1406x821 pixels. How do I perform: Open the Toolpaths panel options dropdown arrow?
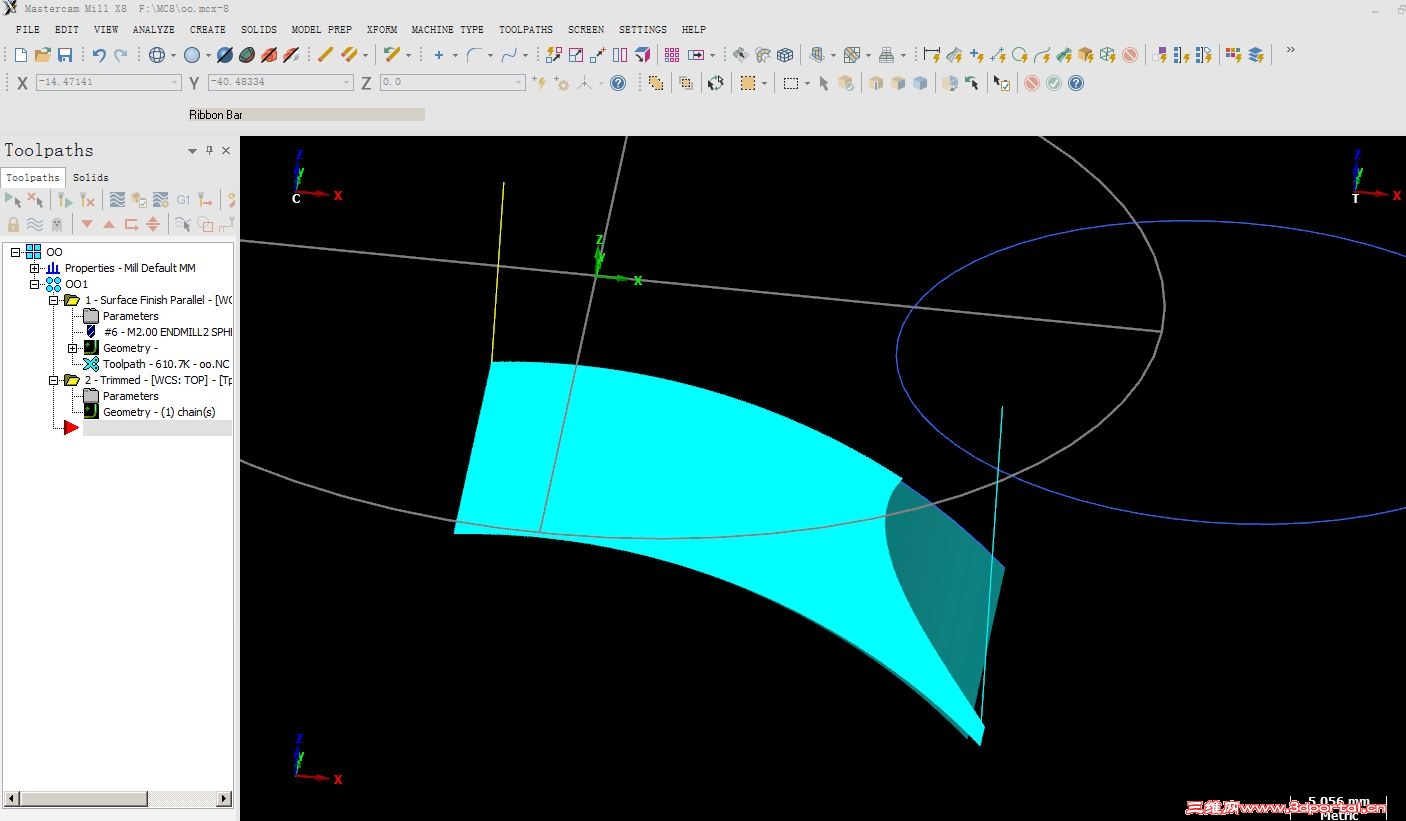click(192, 151)
